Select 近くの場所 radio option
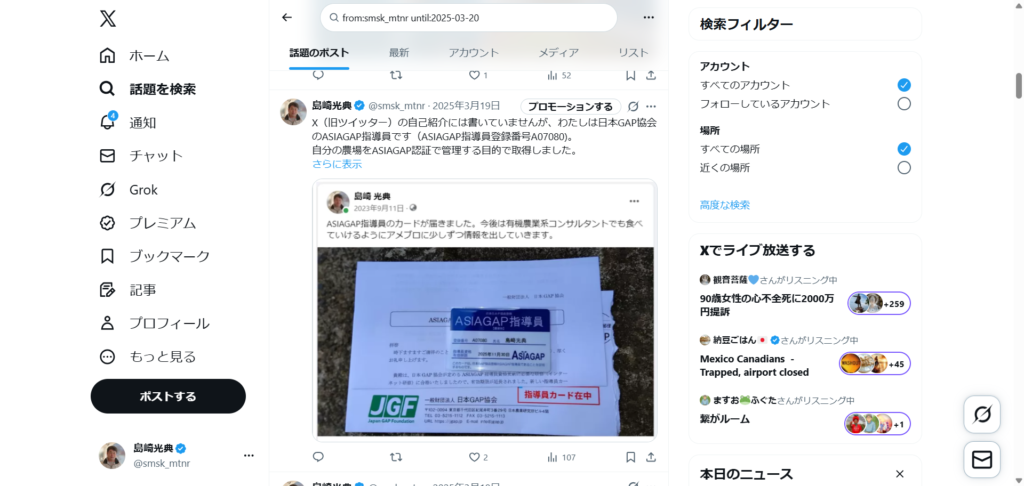1024x486 pixels. (904, 168)
